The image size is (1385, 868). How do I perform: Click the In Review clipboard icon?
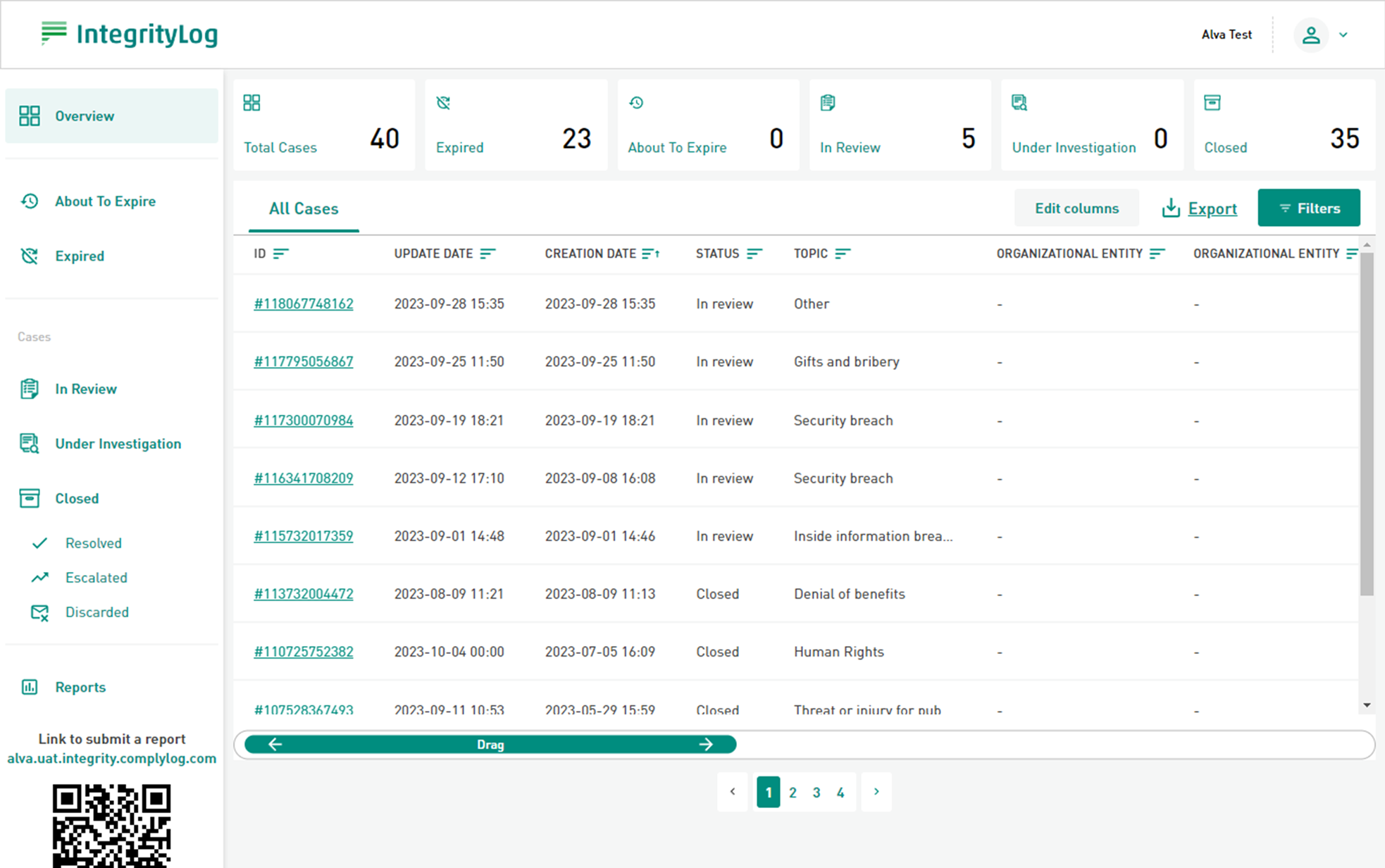(x=30, y=389)
